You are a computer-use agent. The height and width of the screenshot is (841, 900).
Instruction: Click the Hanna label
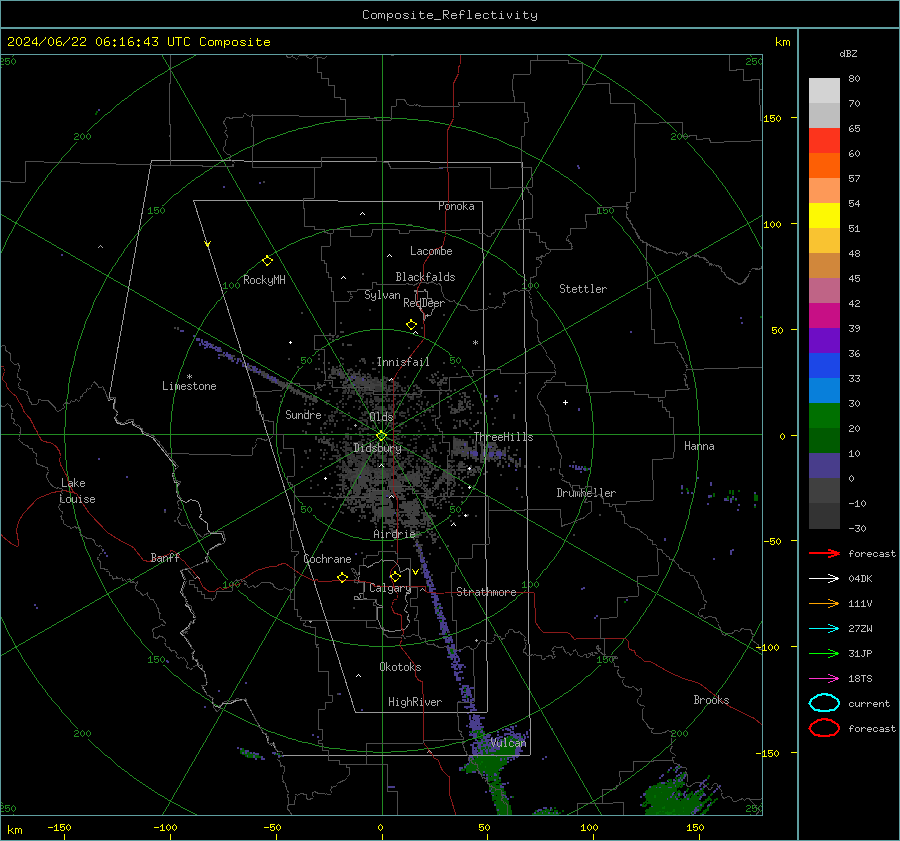coord(699,446)
